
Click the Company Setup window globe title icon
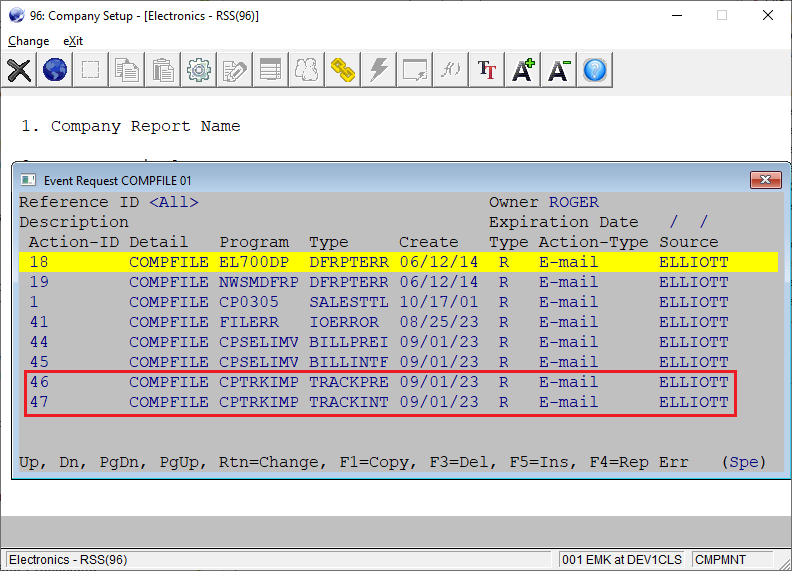(16, 15)
